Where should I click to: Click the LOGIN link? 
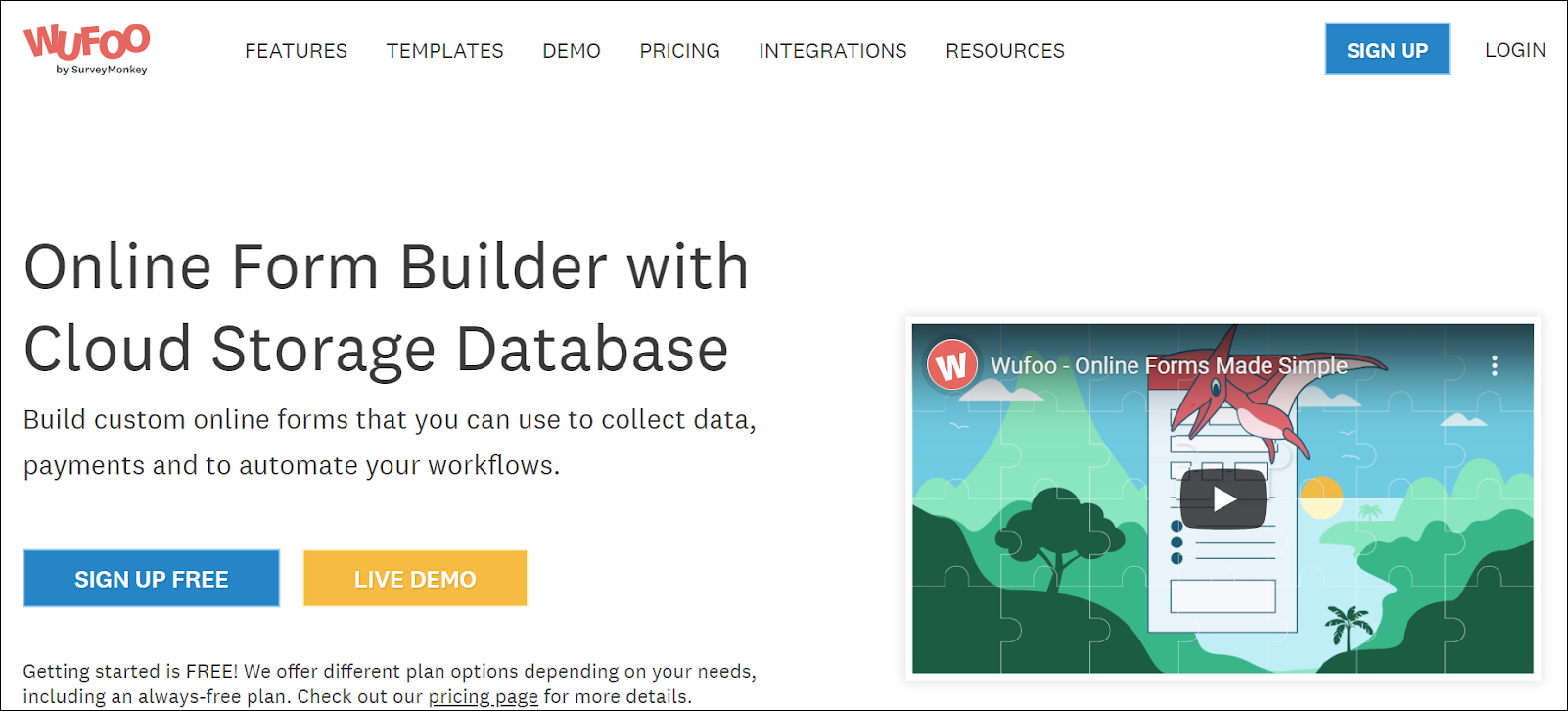tap(1514, 50)
